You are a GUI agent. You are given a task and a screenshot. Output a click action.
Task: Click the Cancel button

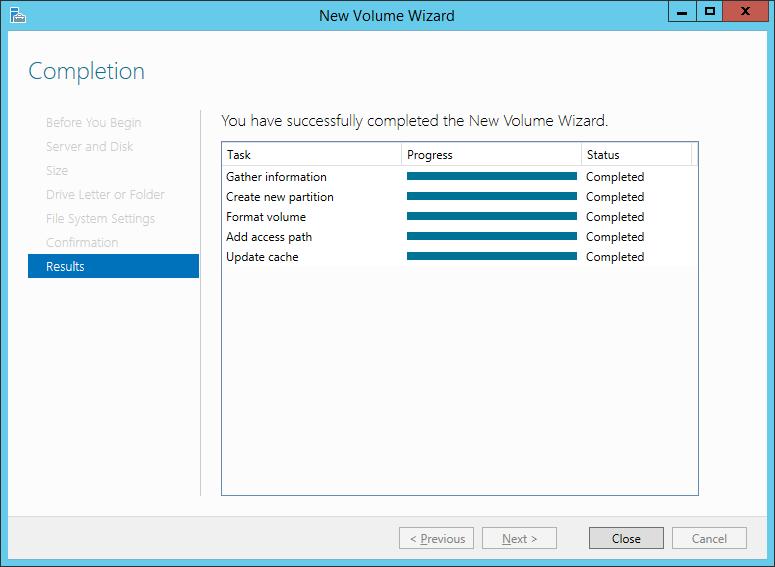(x=709, y=538)
